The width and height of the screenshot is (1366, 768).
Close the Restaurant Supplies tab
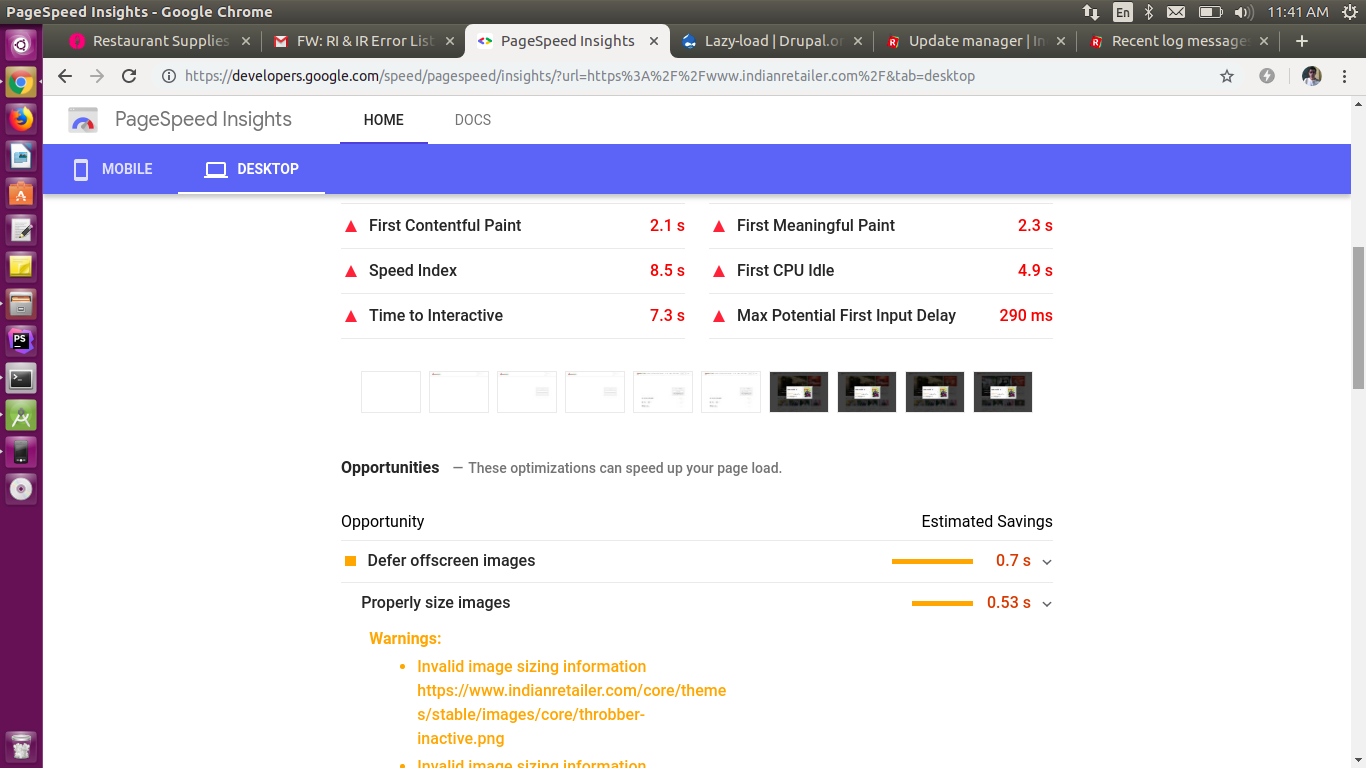pos(246,41)
